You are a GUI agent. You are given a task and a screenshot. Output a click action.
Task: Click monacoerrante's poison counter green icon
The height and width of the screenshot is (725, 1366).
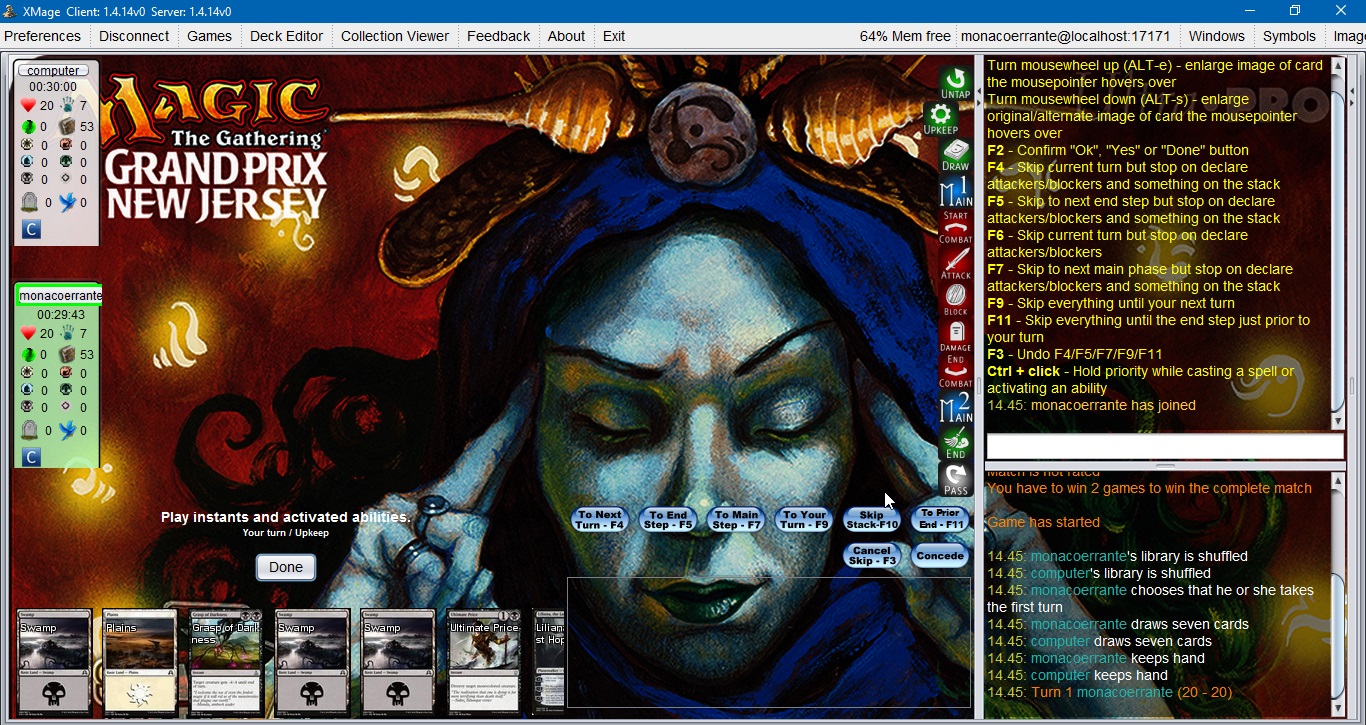[29, 355]
